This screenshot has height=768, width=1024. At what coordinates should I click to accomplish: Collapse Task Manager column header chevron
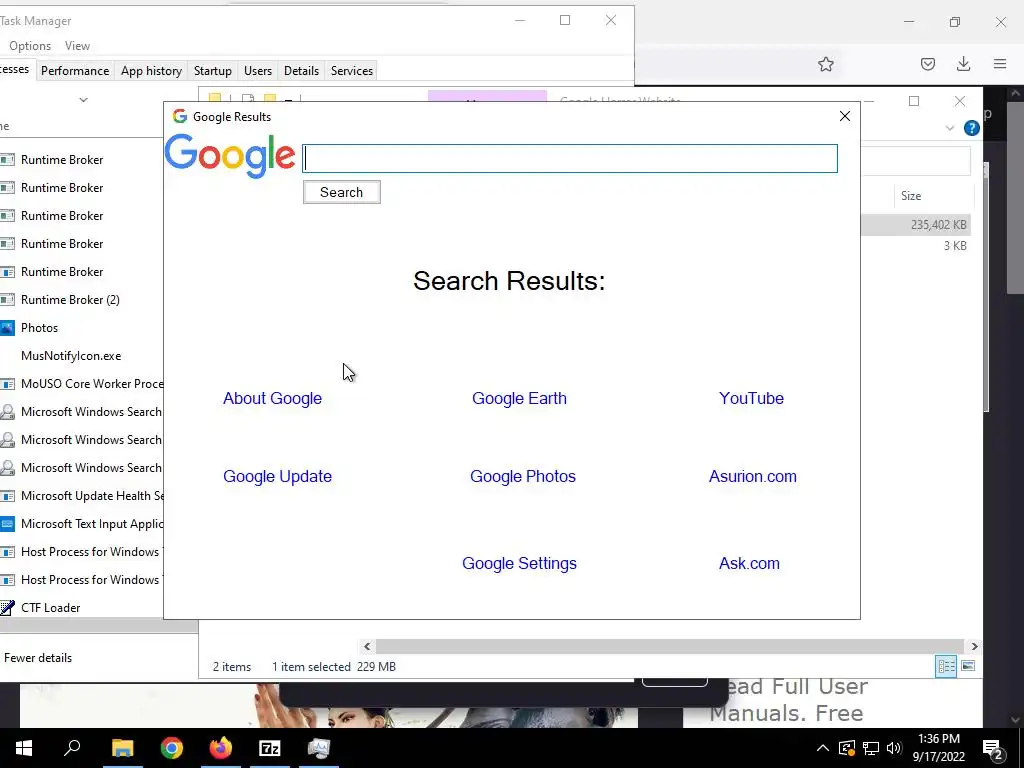coord(84,100)
